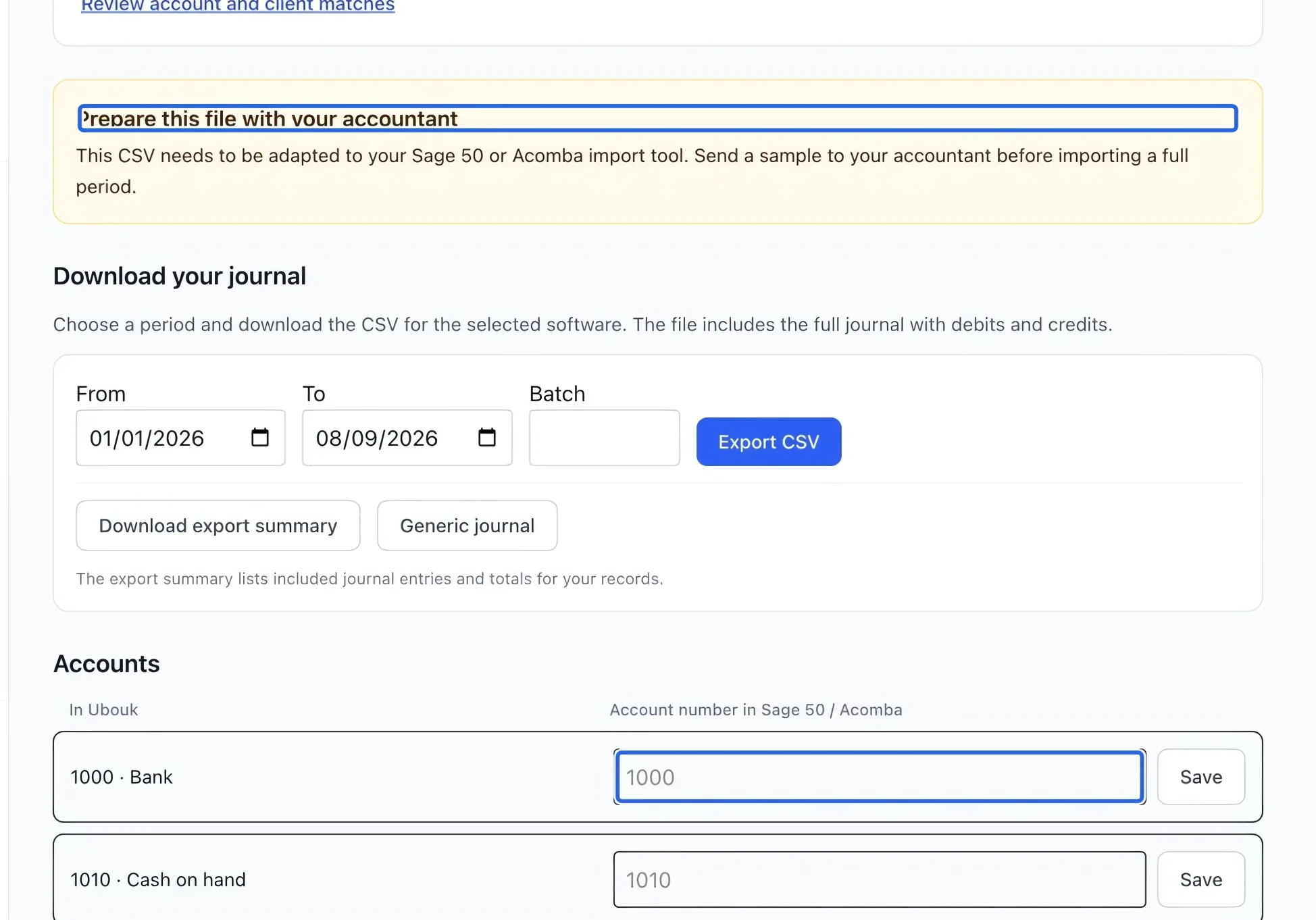The height and width of the screenshot is (920, 1316).
Task: Save the 1000 · Bank account mapping
Action: (x=1201, y=777)
